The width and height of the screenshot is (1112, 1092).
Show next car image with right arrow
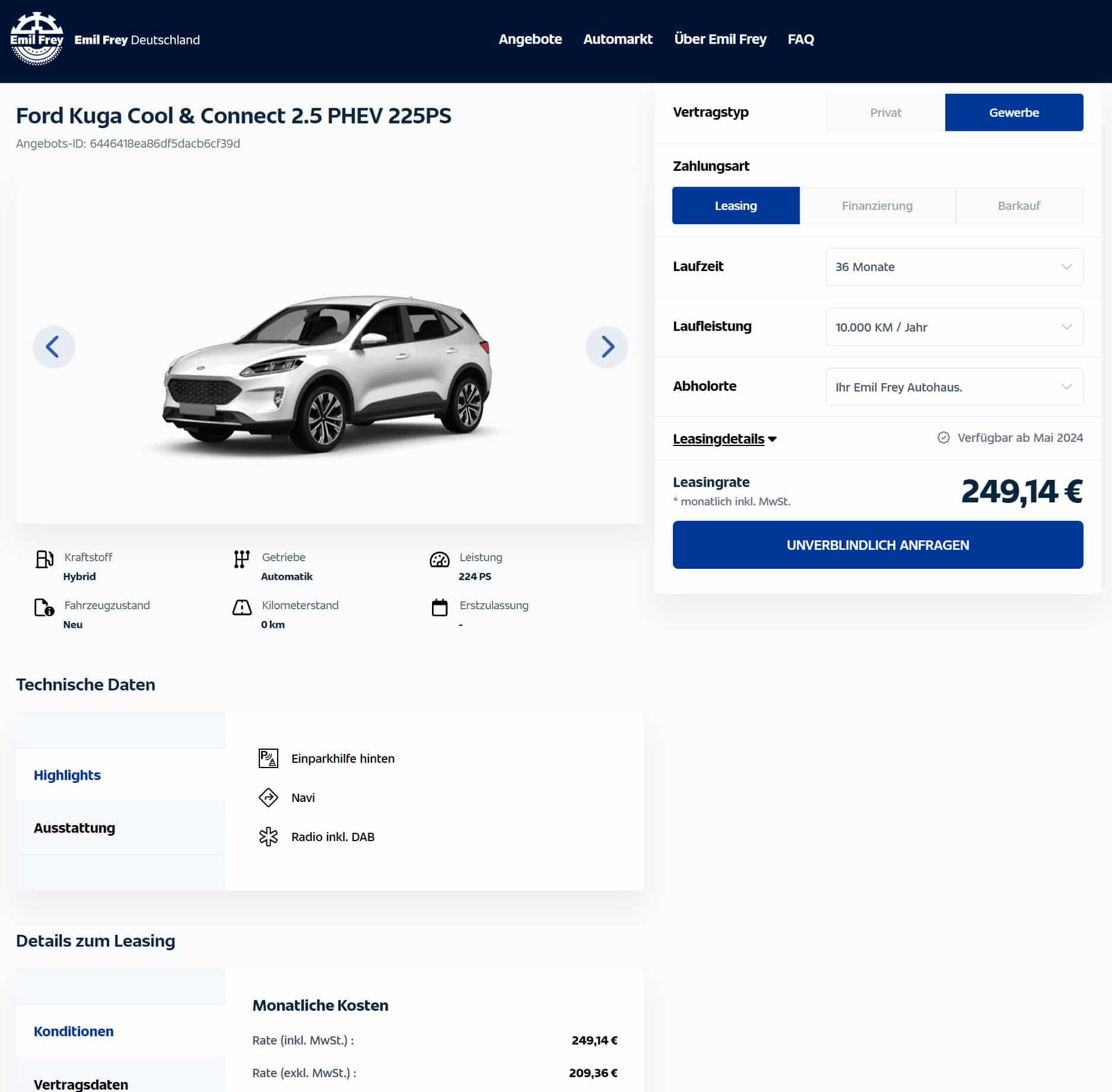[x=606, y=347]
